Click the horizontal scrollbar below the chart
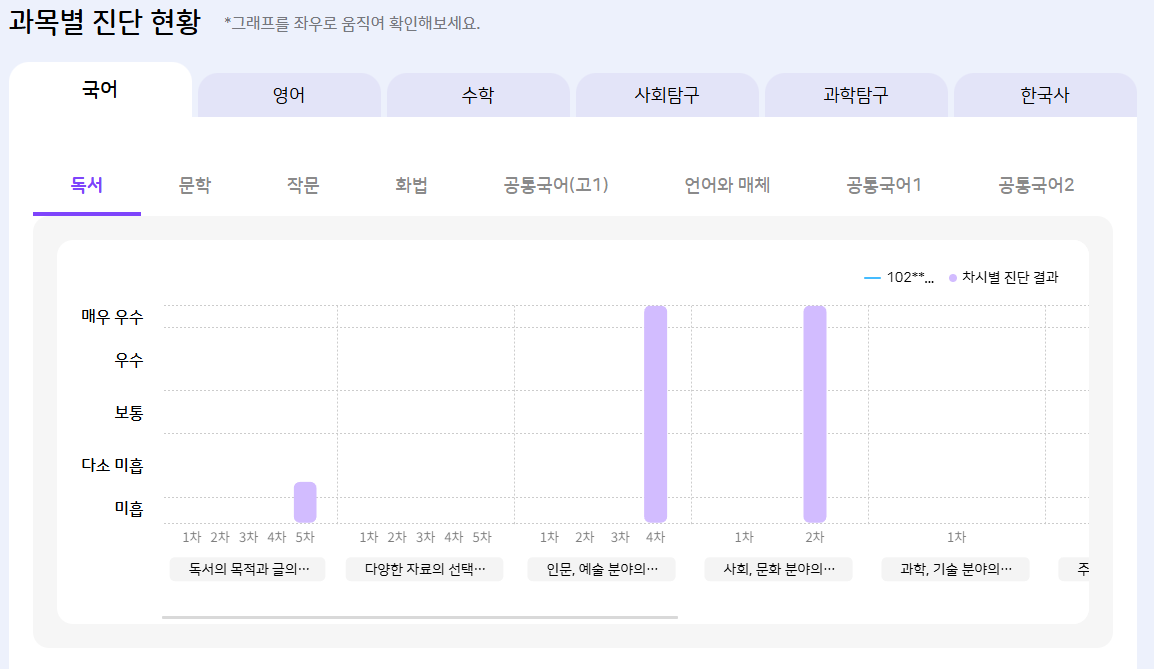This screenshot has width=1154, height=669. 420,617
